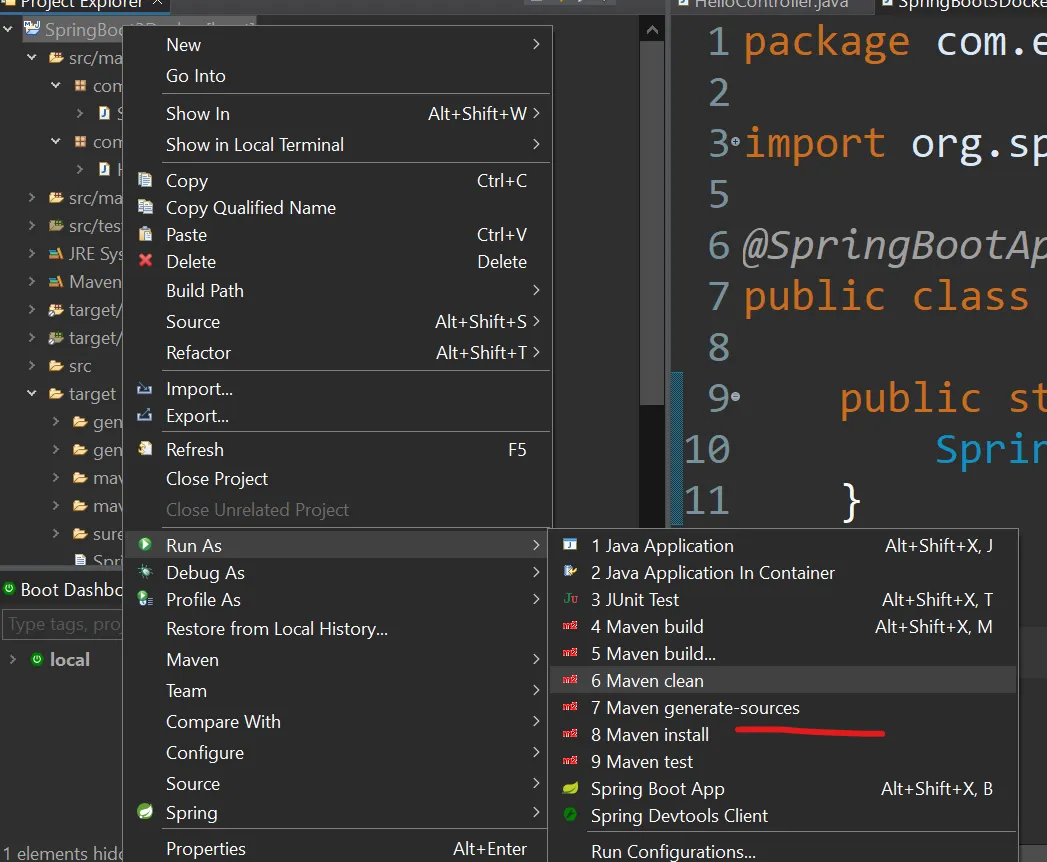
Task: Click the Boot Dashboard tag filter field
Action: (x=62, y=625)
